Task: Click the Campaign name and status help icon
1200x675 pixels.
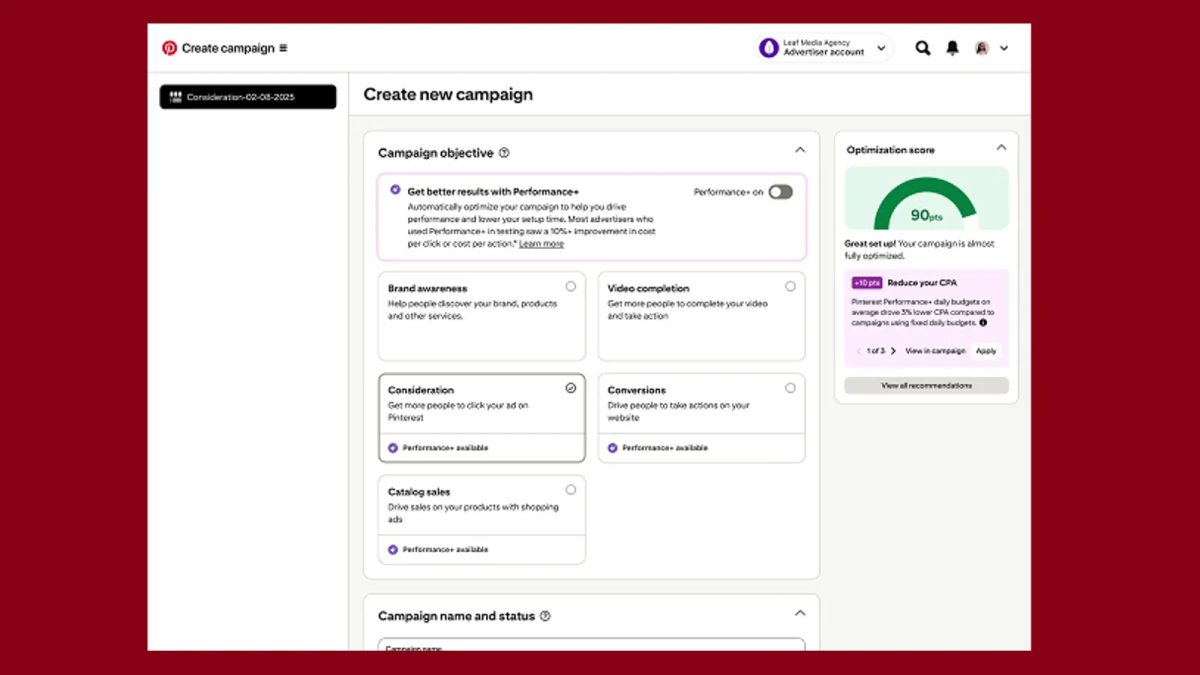Action: click(x=545, y=616)
